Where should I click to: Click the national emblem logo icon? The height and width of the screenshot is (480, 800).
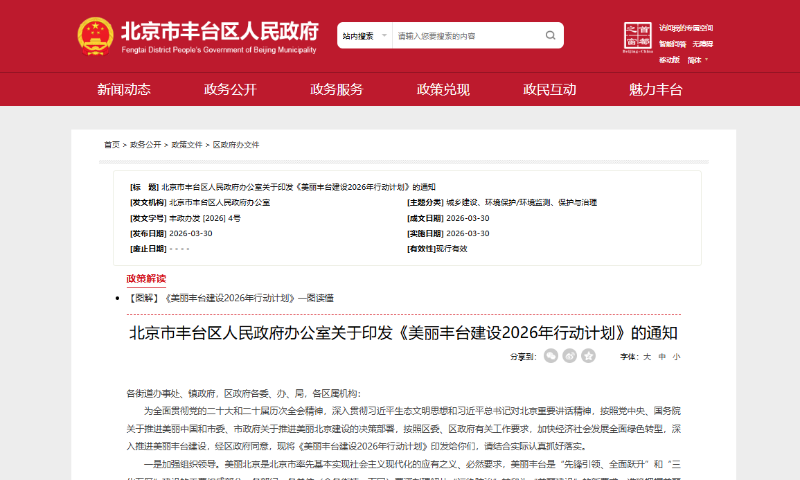tap(95, 35)
